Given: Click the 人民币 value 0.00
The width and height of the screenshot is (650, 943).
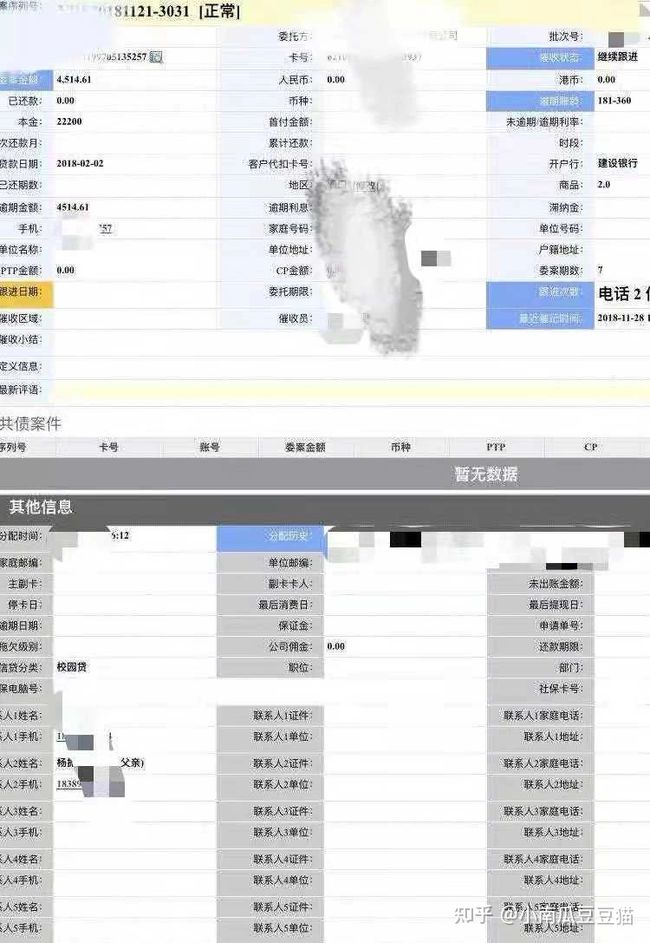Looking at the screenshot, I should click(x=336, y=79).
